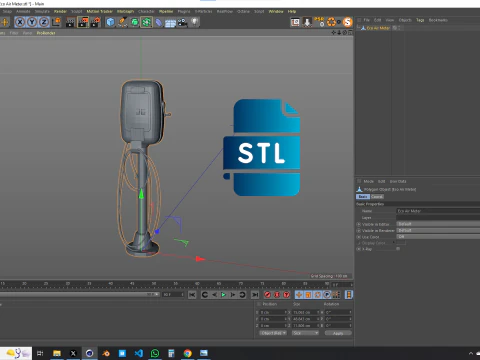Open Attribute Manager User Data menu
This screenshot has width=480, height=360.
click(x=398, y=181)
